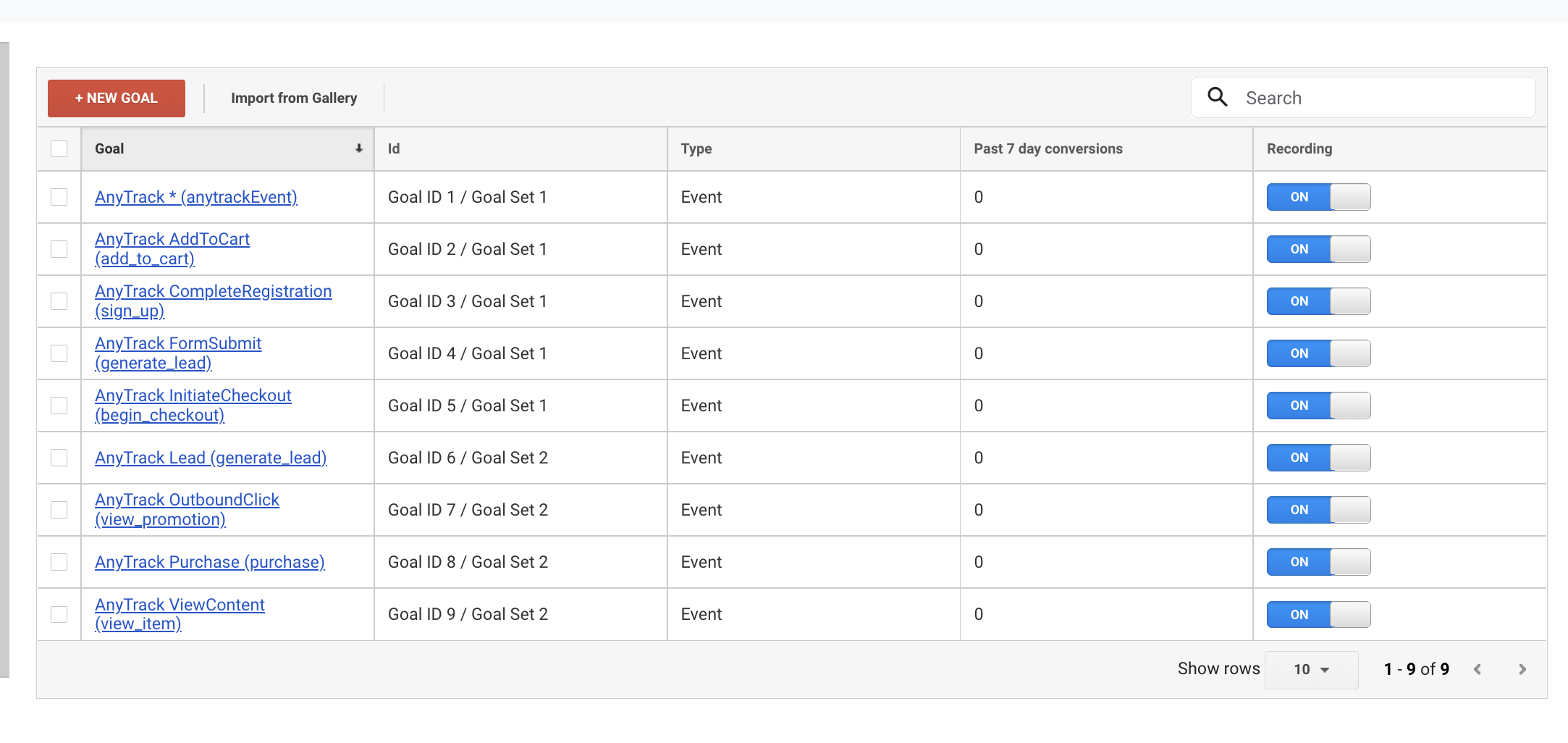
Task: Click the Id column header
Action: click(520, 148)
